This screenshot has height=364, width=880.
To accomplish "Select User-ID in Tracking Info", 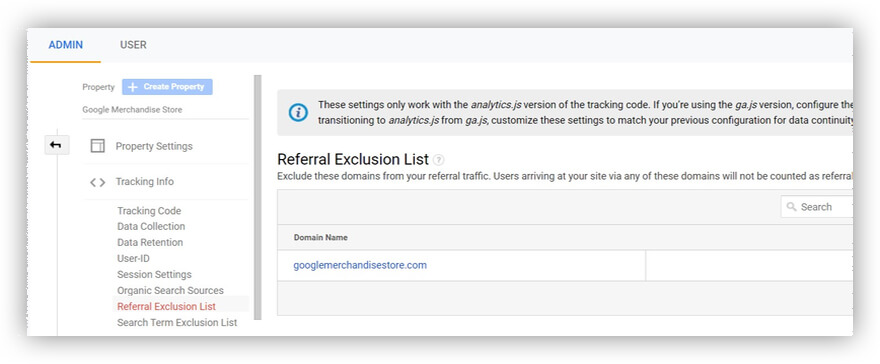I will click(133, 259).
